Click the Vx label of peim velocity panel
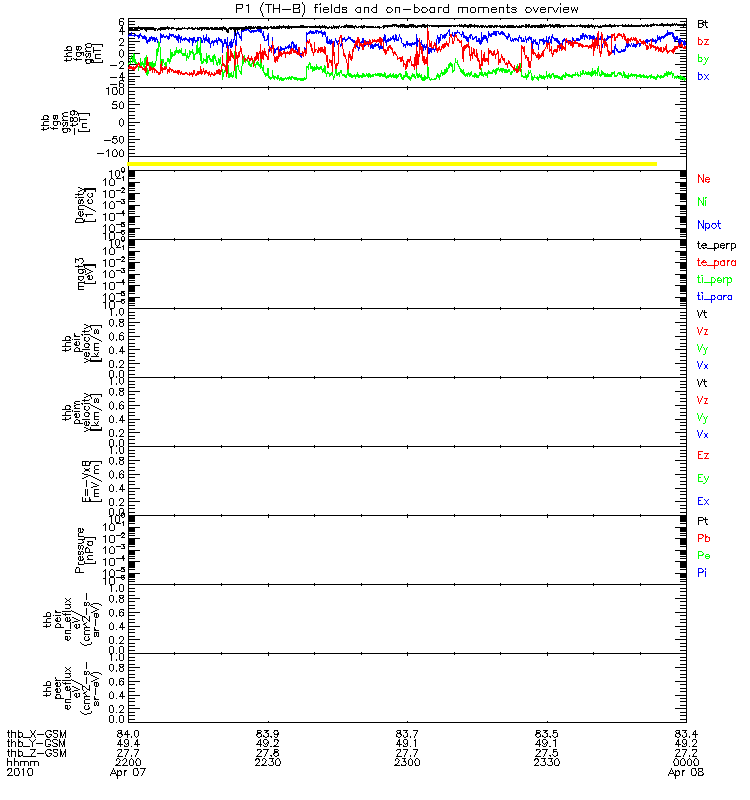The height and width of the screenshot is (800, 750). [703, 435]
